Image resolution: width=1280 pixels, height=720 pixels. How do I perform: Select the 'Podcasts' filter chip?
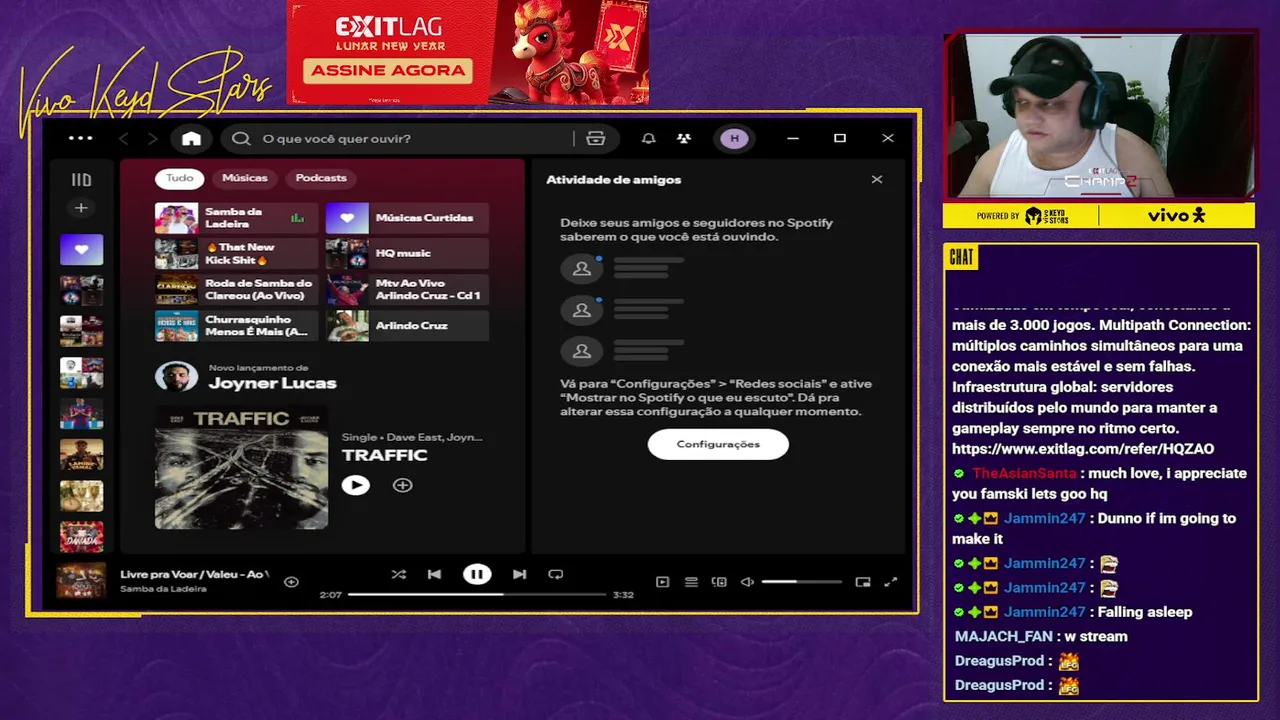[x=321, y=178]
